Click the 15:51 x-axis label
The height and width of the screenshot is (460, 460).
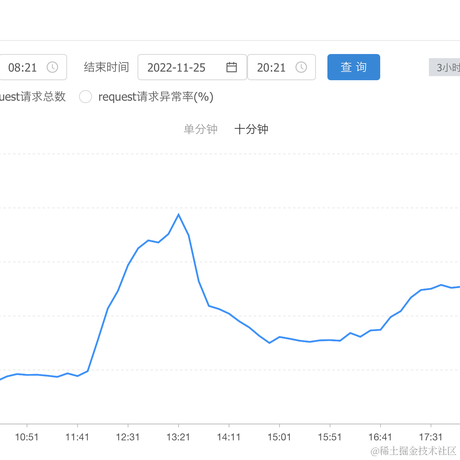(330, 437)
